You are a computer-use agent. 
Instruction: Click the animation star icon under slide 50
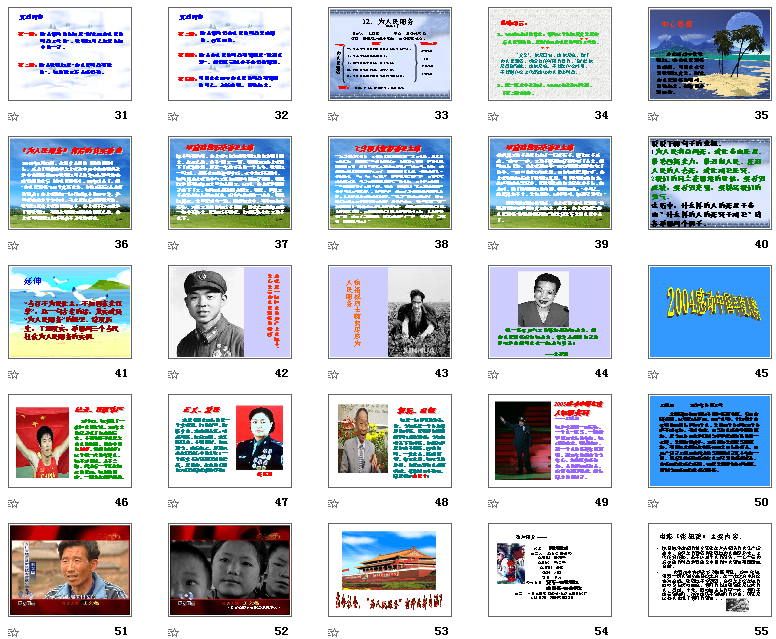[653, 504]
